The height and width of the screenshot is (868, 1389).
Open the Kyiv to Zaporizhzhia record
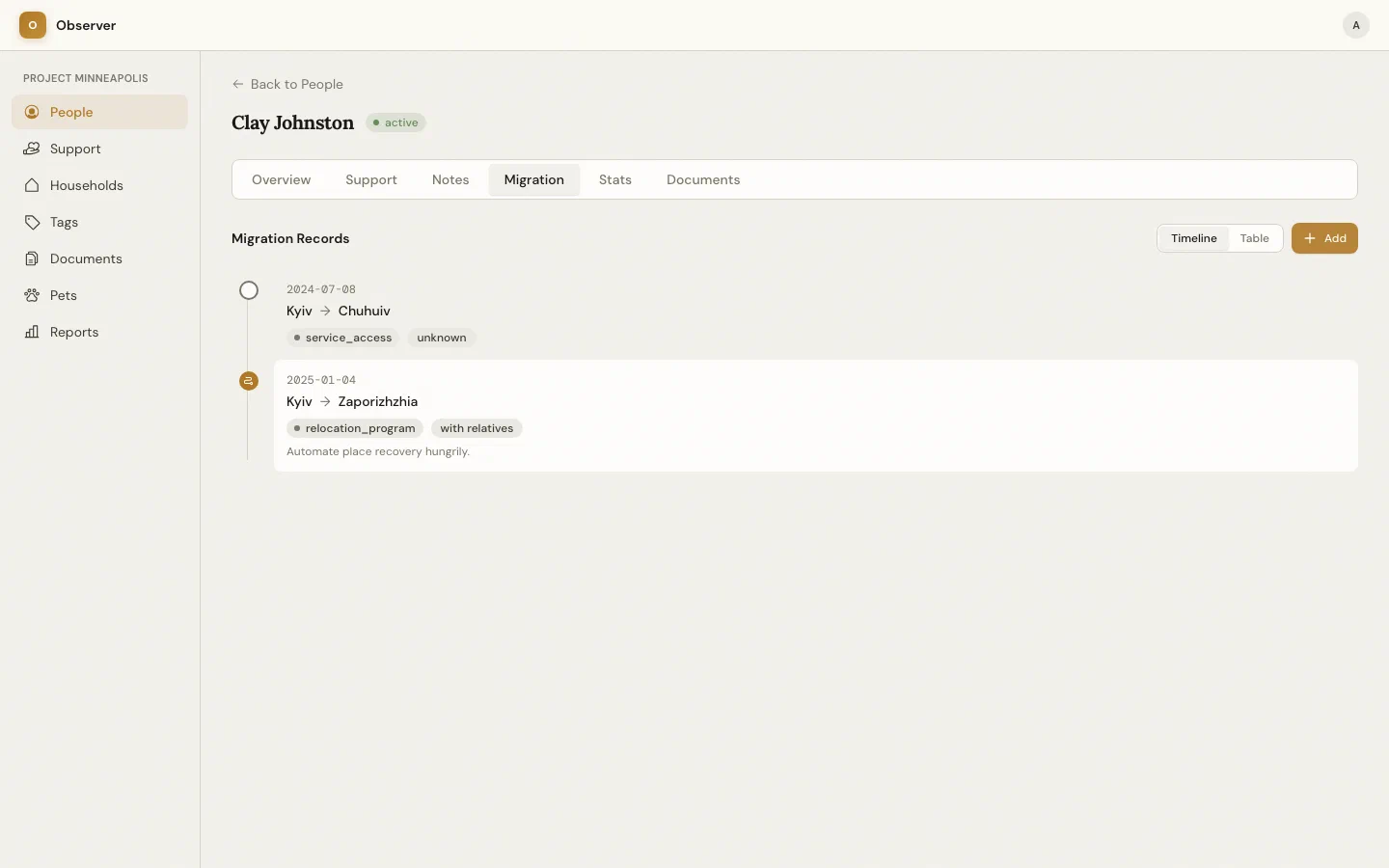click(x=377, y=401)
